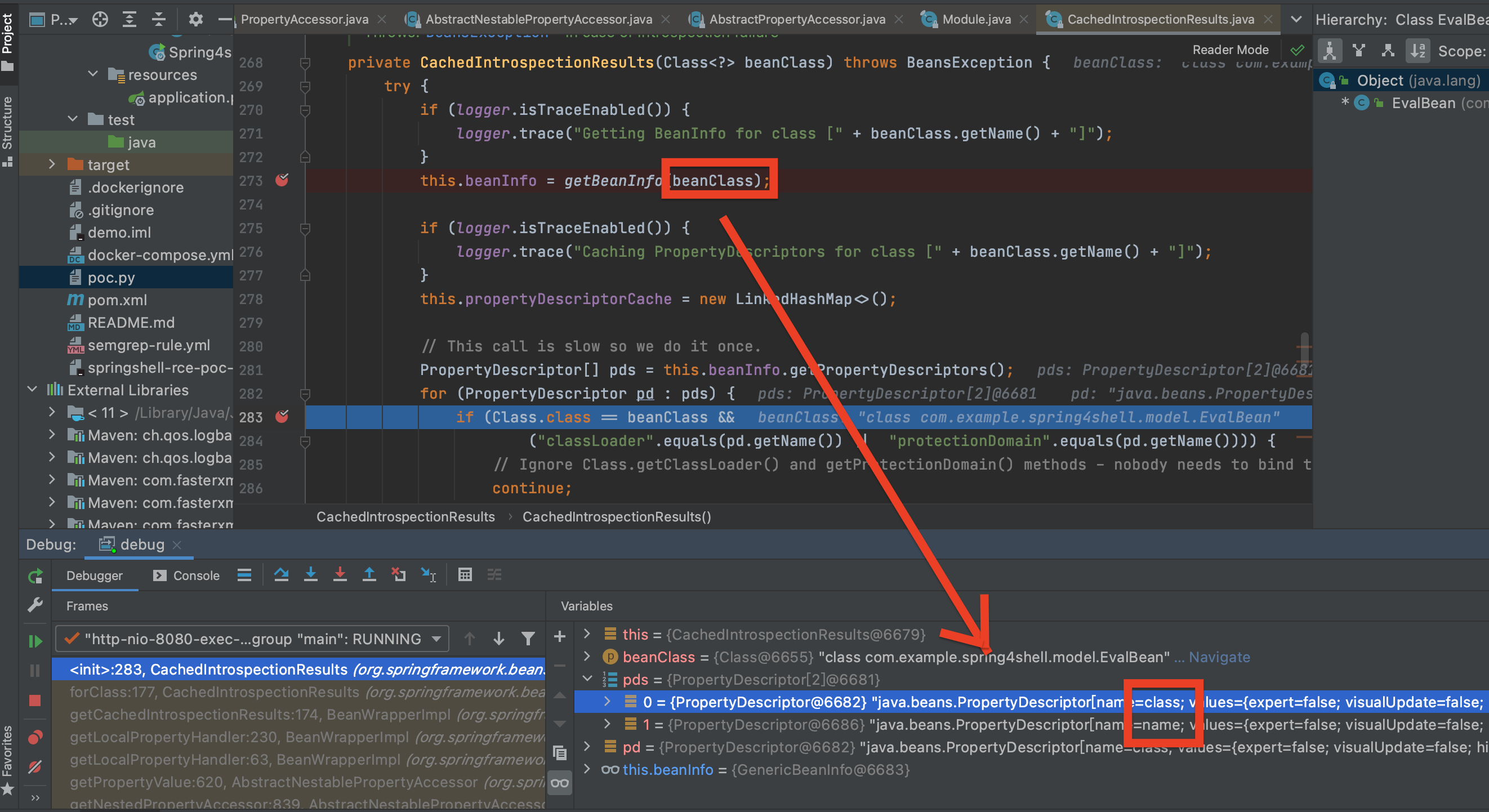Mute breakpoints in debug sidebar
Screen dimensions: 1489x812
point(35,767)
